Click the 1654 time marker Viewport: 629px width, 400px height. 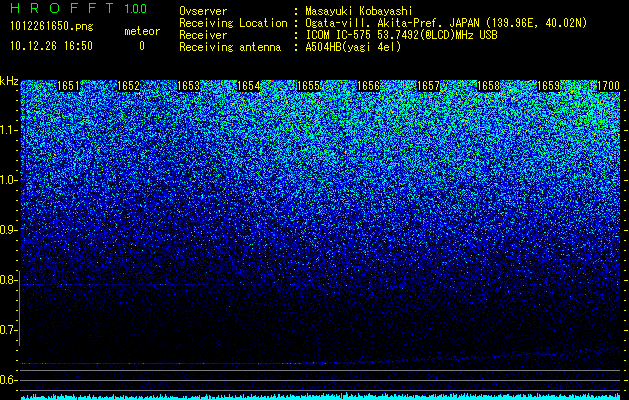[248, 86]
